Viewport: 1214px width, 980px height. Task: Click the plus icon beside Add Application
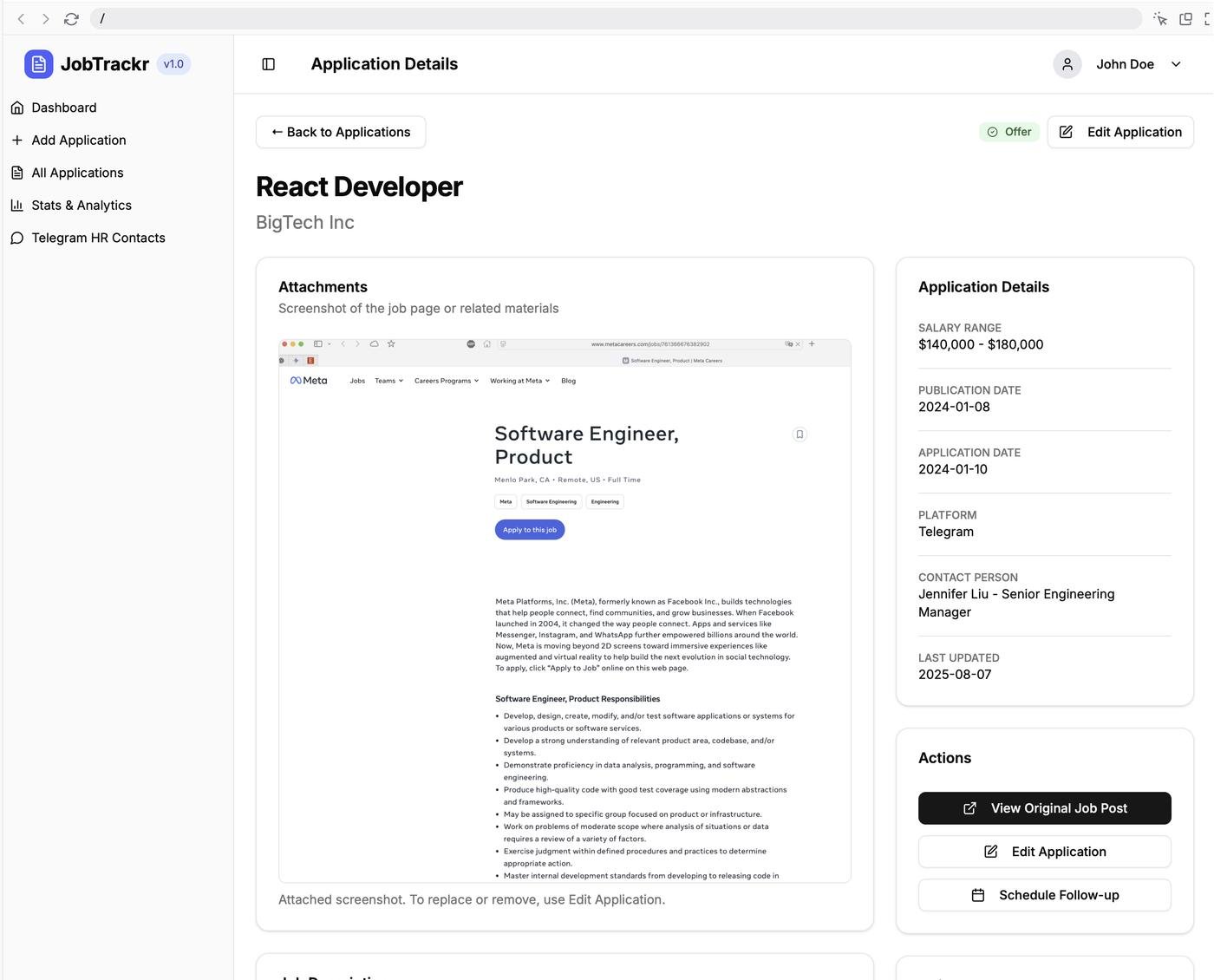coord(17,140)
